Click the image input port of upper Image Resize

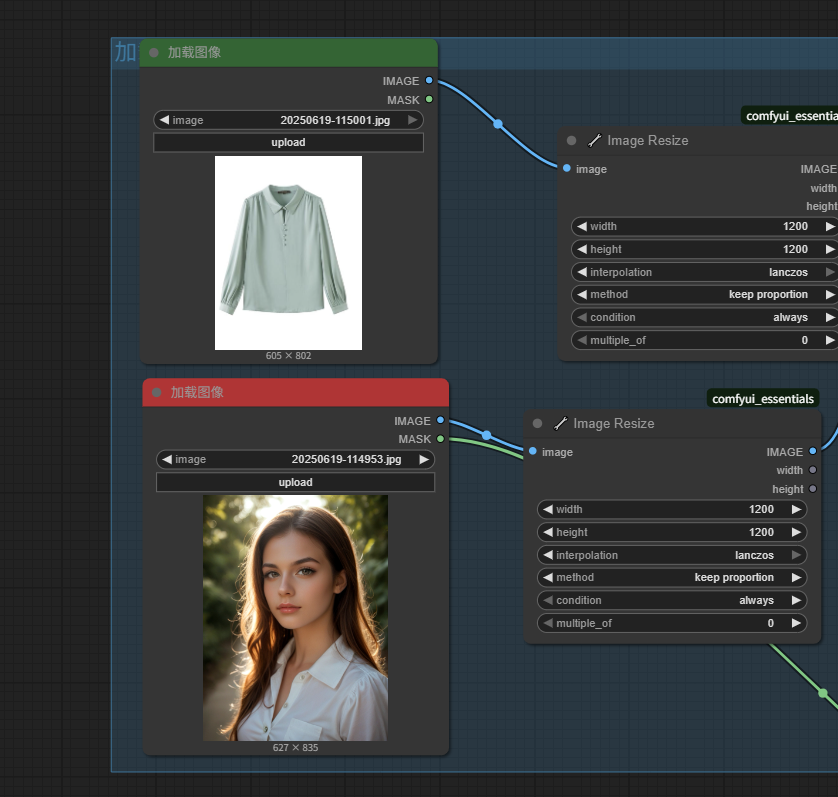pos(567,168)
